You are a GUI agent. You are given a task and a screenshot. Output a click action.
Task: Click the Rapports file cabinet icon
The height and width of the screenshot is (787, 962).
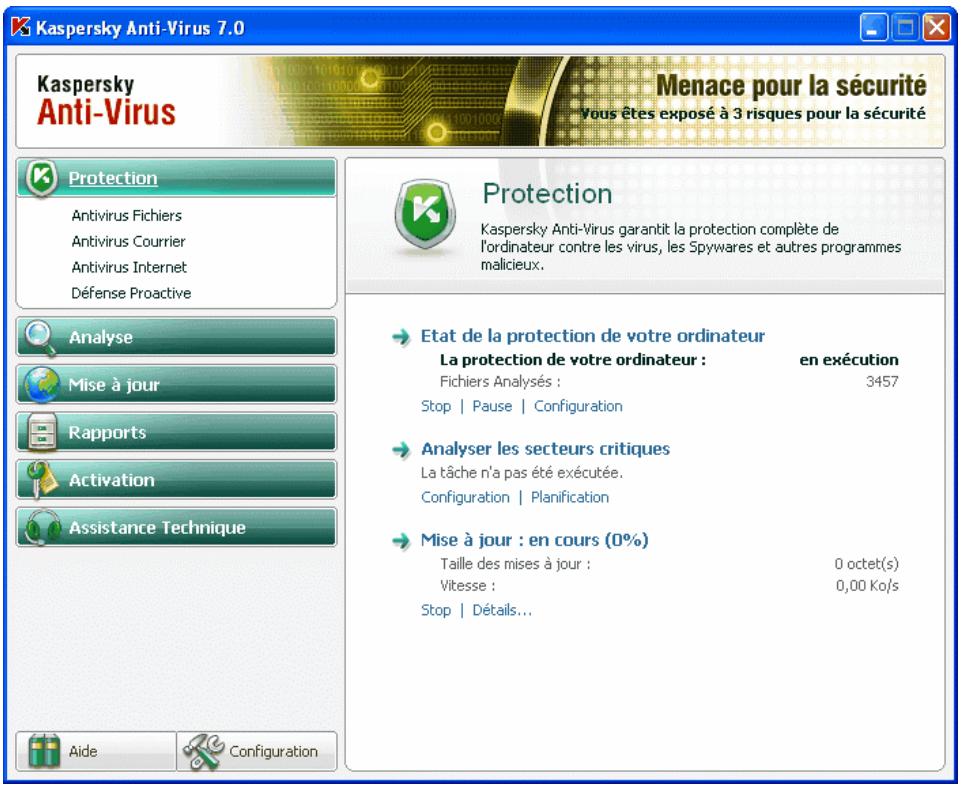(42, 432)
